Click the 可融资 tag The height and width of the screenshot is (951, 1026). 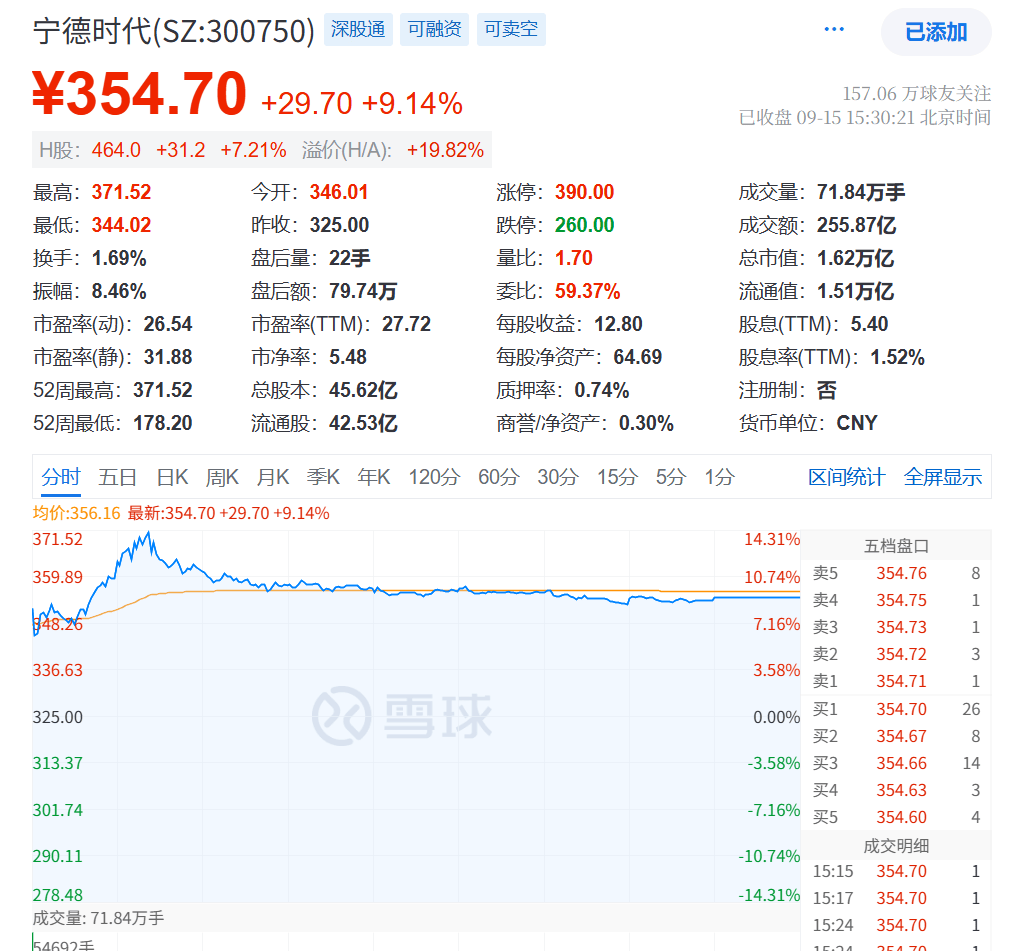pyautogui.click(x=434, y=29)
